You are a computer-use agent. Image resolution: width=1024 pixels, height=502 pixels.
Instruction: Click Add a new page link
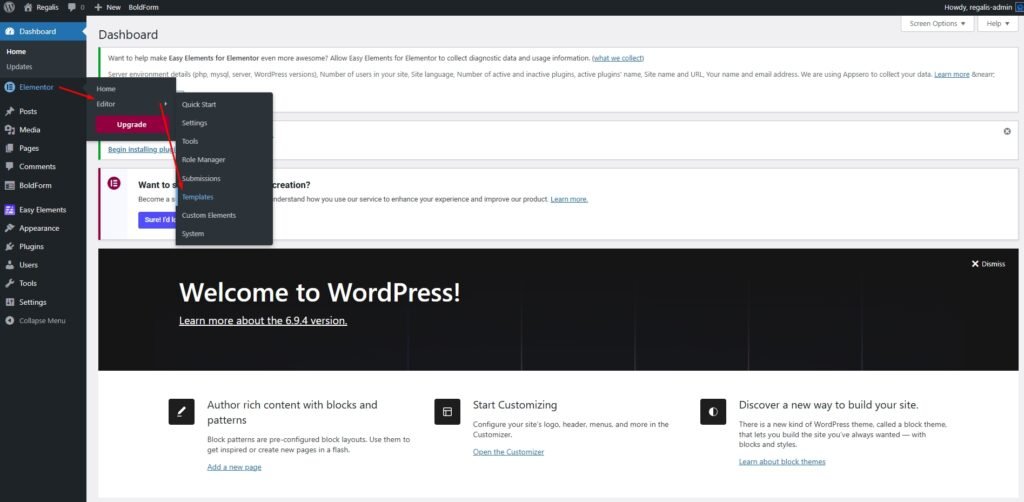[234, 467]
